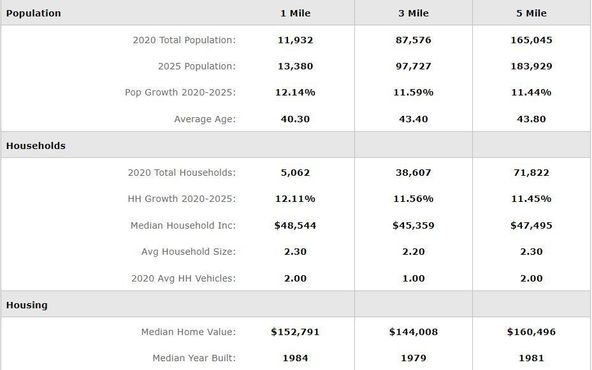Select the Households section header

pyautogui.click(x=35, y=146)
